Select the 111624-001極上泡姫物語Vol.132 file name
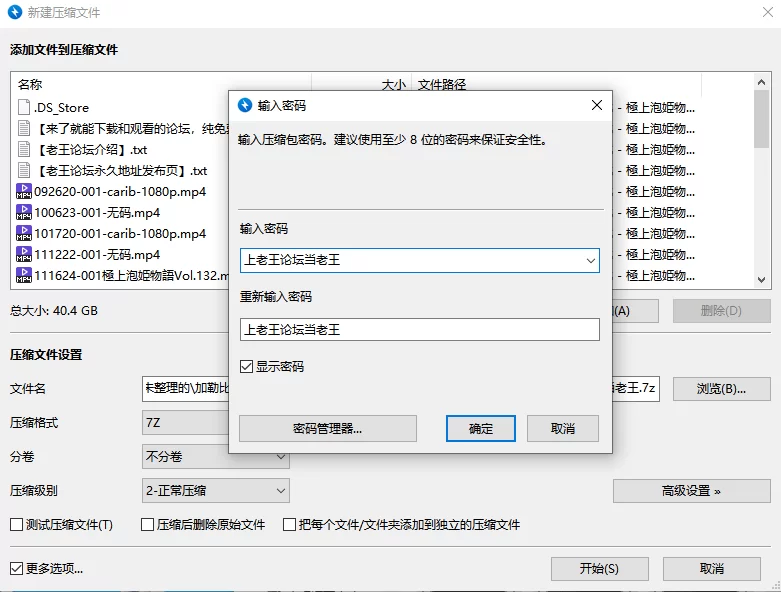The image size is (781, 592). [131, 275]
